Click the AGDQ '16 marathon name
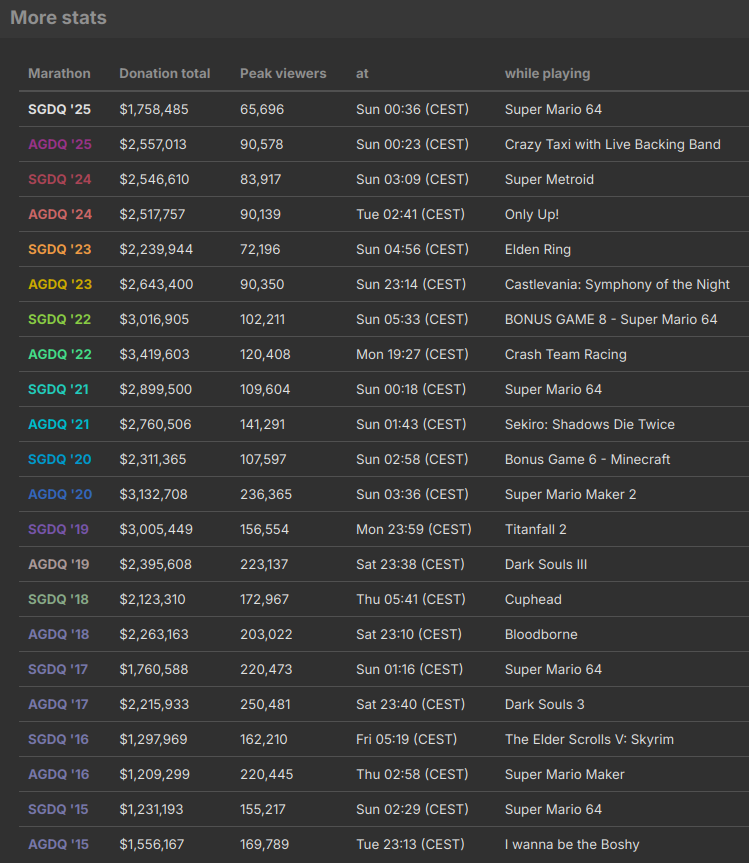This screenshot has width=749, height=863. (x=58, y=774)
